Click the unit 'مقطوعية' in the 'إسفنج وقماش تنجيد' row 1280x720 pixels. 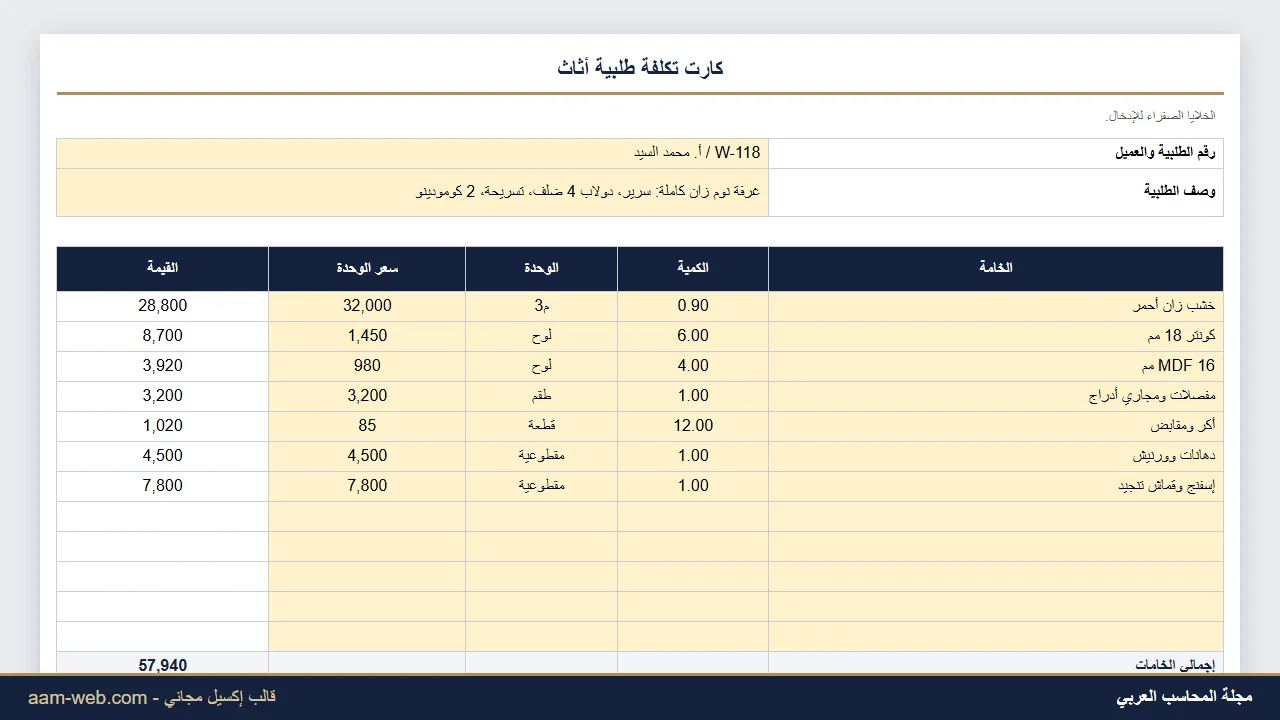pos(541,486)
